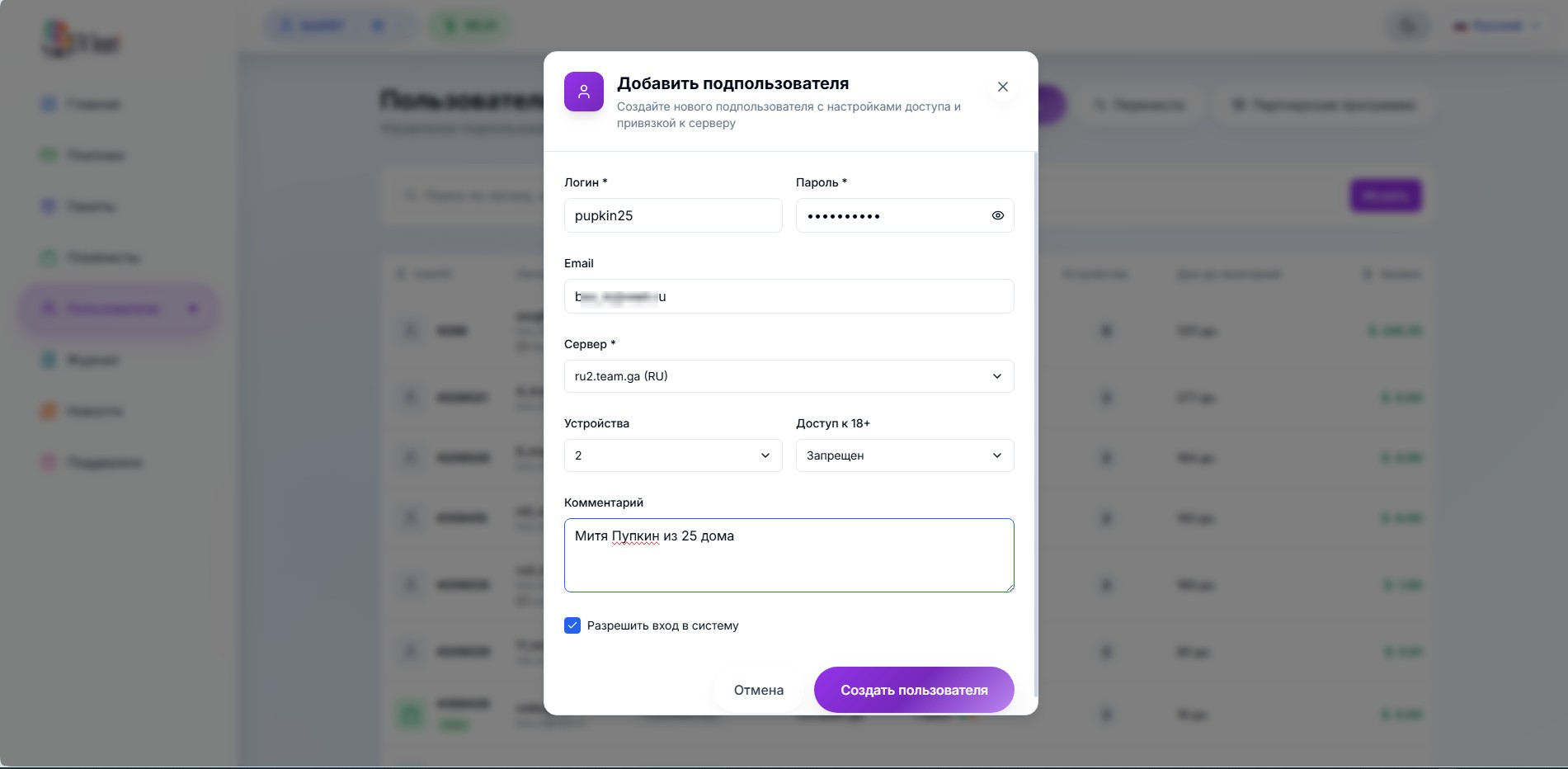Click the Журнал sidebar icon
The width and height of the screenshot is (1568, 769).
point(49,360)
